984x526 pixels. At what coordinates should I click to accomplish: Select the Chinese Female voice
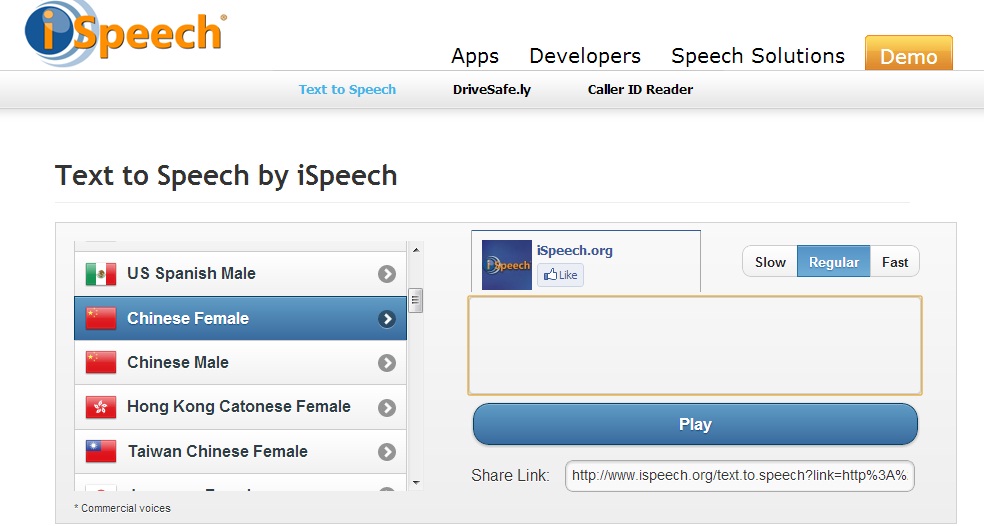(240, 318)
